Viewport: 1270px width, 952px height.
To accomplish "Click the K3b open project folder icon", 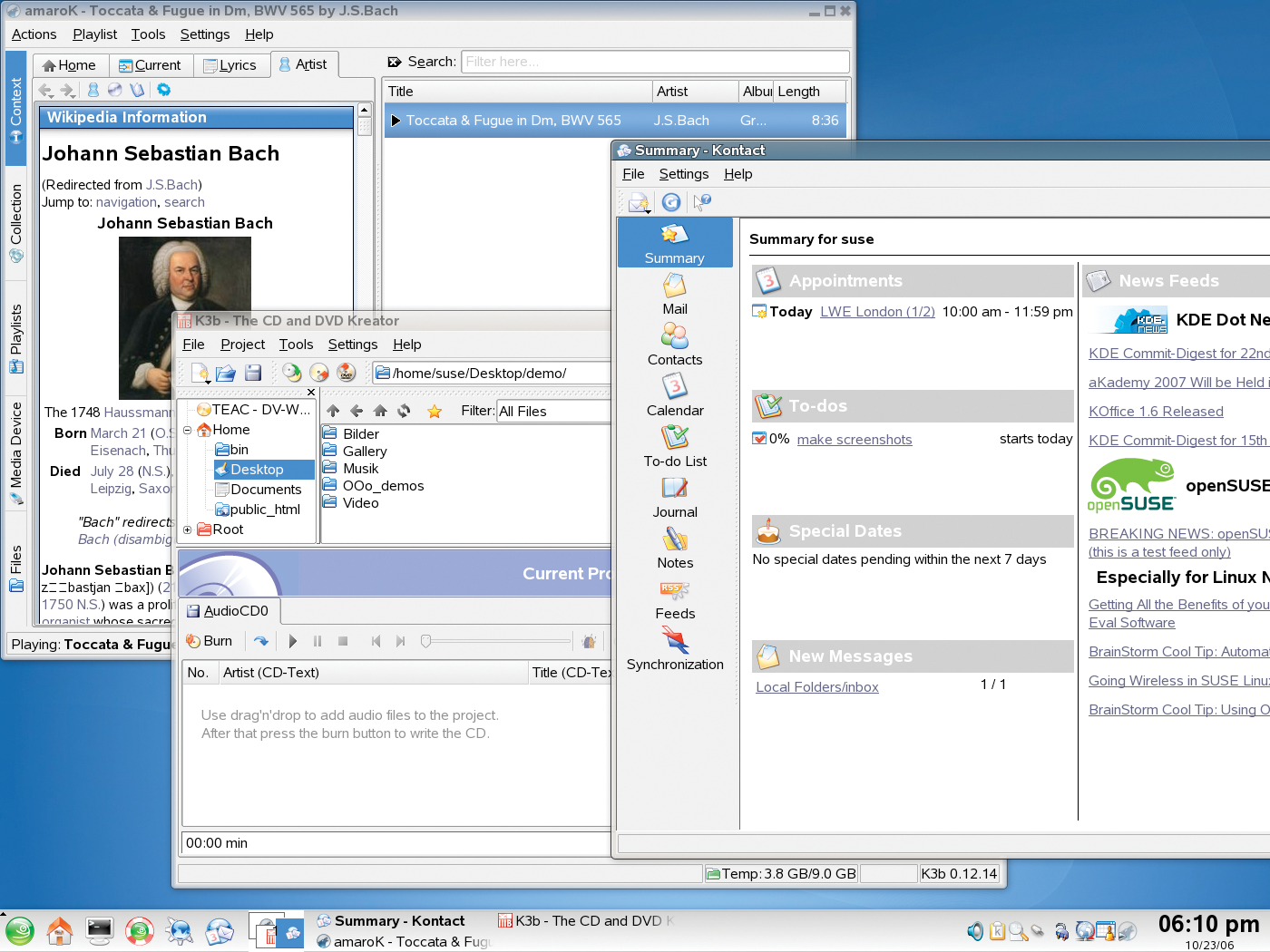I will coord(226,373).
